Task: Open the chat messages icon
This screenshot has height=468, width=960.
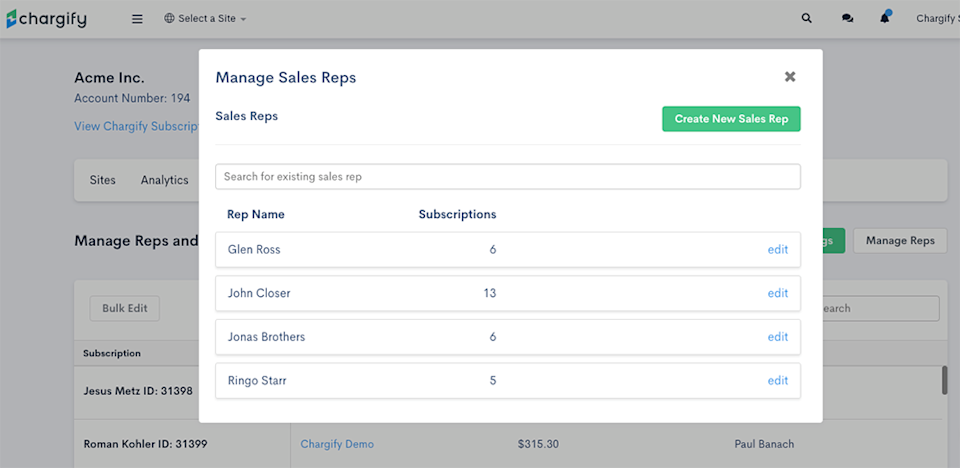Action: tap(848, 18)
